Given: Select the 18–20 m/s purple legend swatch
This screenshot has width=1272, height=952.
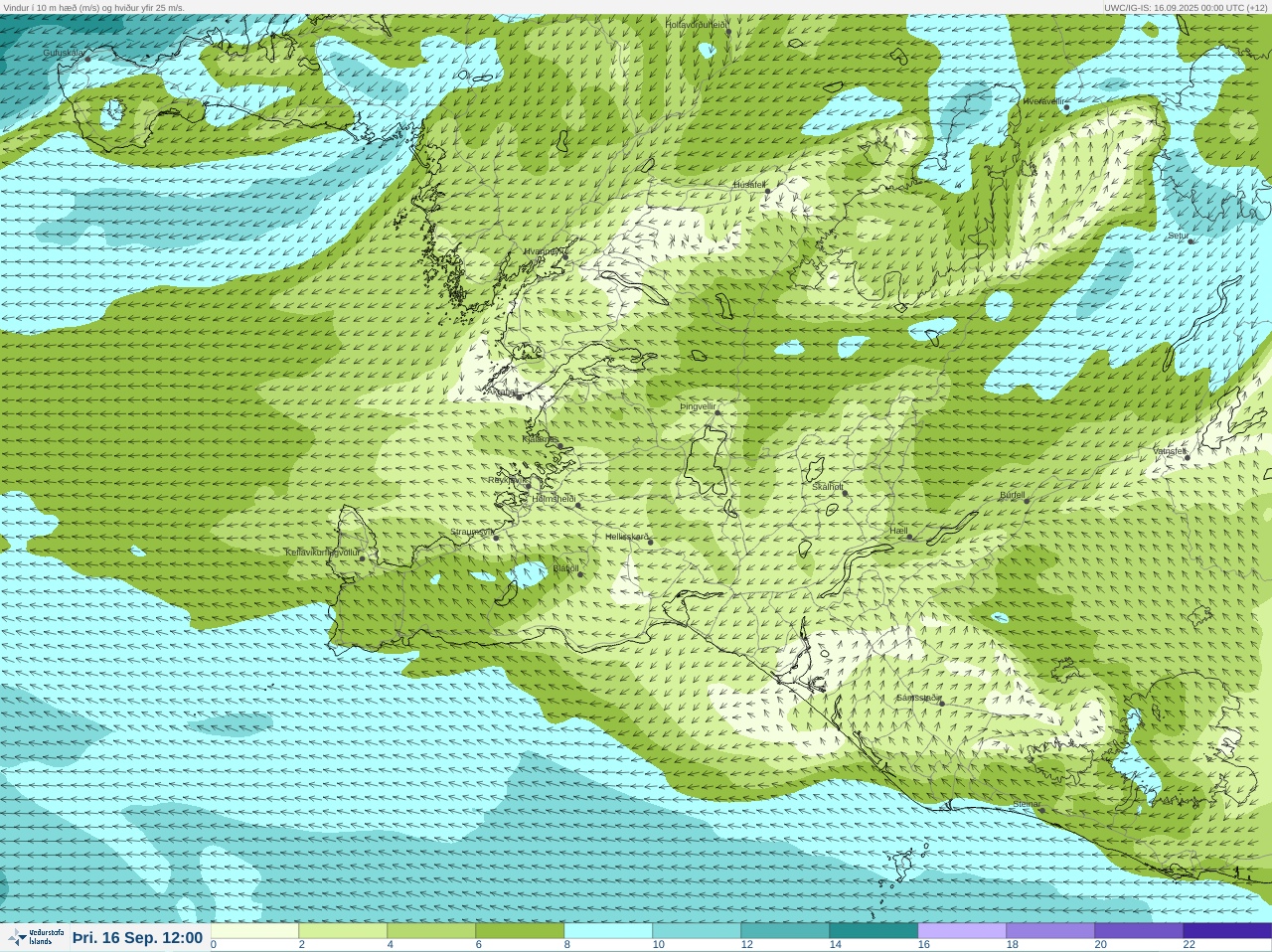Looking at the screenshot, I should (x=1050, y=931).
